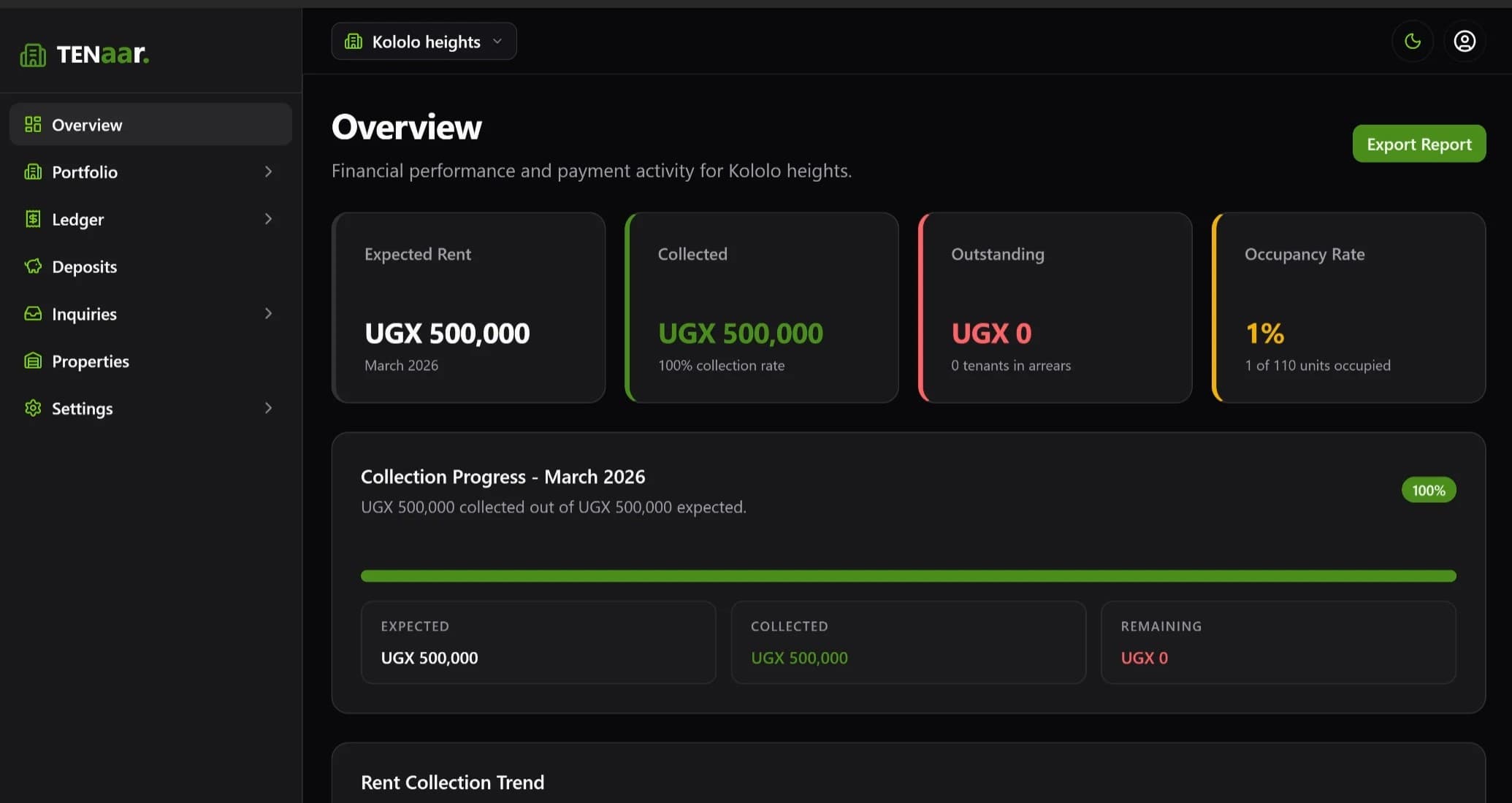The height and width of the screenshot is (803, 1512).
Task: Click the Portfolio building icon
Action: coord(33,172)
